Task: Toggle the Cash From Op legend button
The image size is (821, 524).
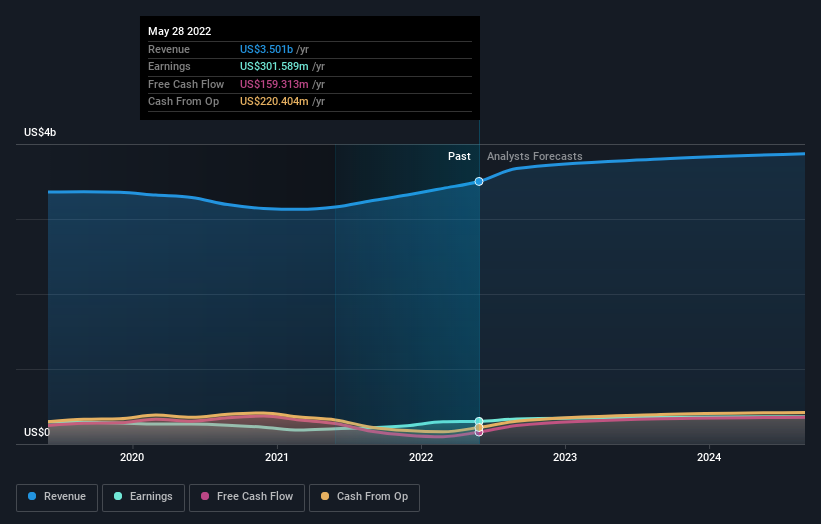Action: [x=364, y=497]
